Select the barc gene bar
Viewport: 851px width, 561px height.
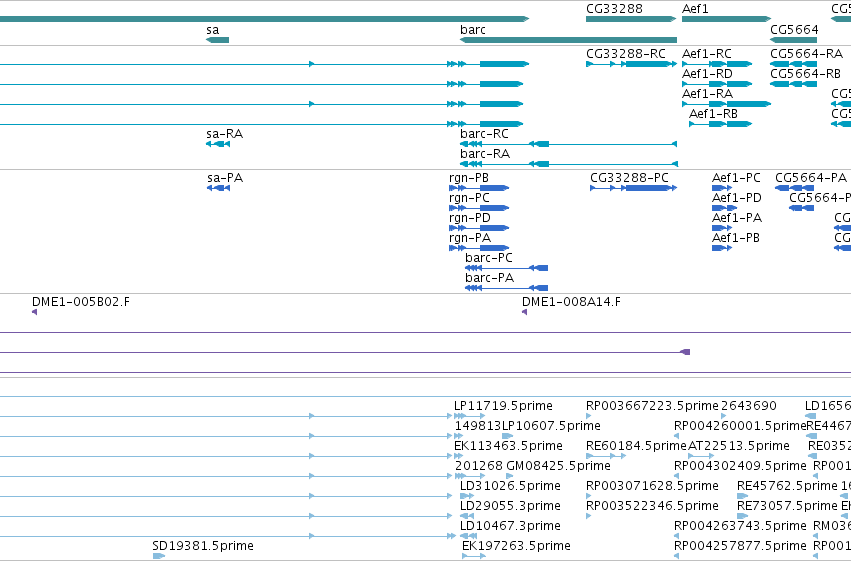coord(568,40)
